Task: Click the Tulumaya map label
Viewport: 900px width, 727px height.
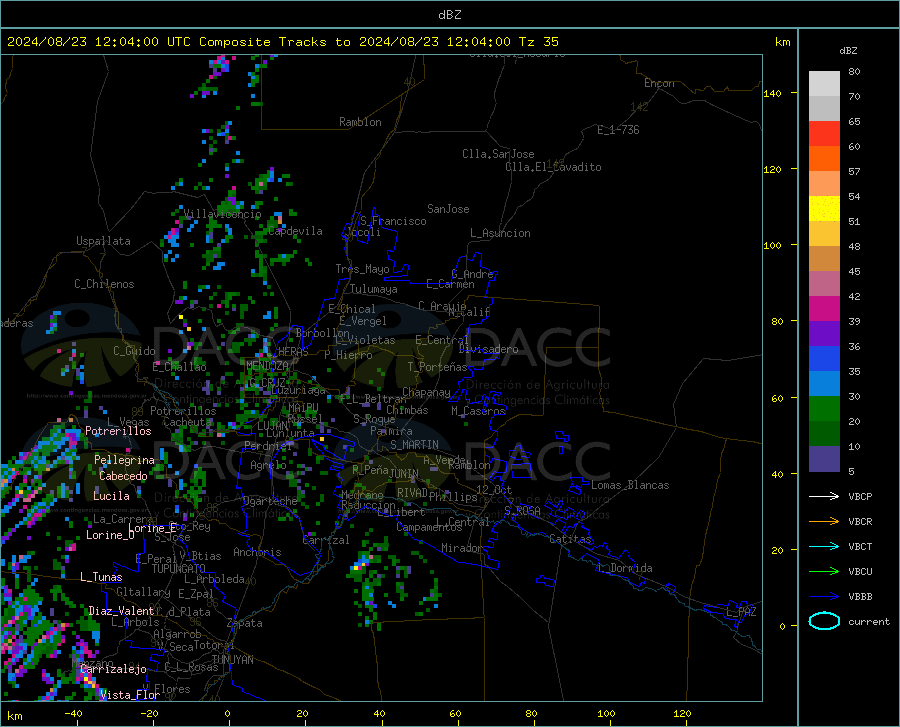Action: (374, 289)
